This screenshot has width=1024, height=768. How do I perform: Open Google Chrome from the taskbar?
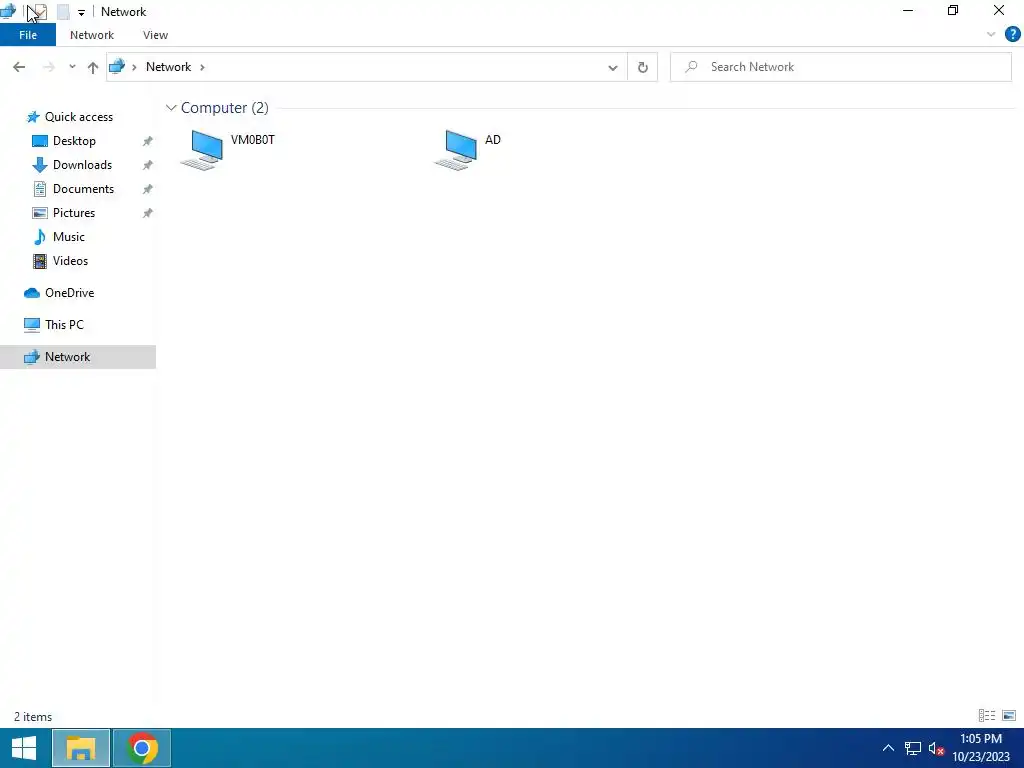(x=142, y=748)
